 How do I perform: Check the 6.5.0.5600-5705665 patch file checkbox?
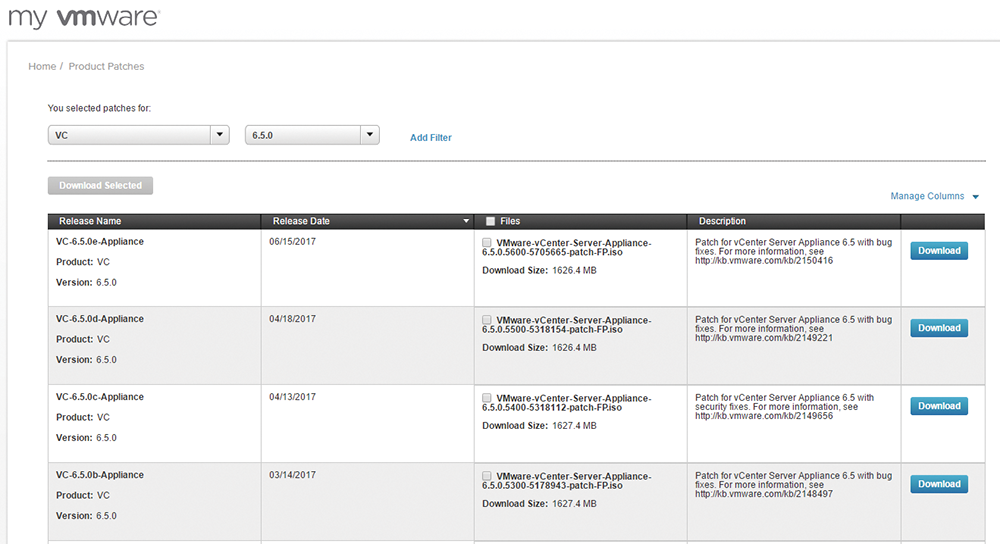(x=487, y=243)
